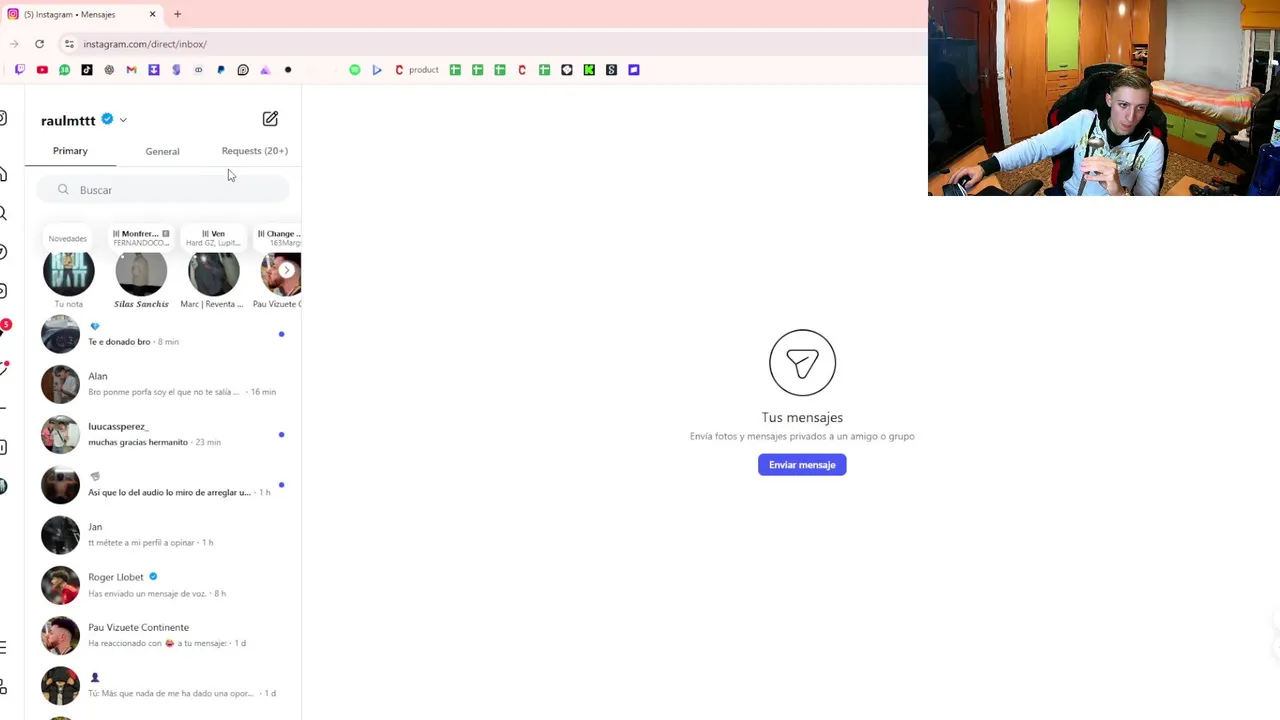Open the ChatGPT bookmark icon

[109, 70]
